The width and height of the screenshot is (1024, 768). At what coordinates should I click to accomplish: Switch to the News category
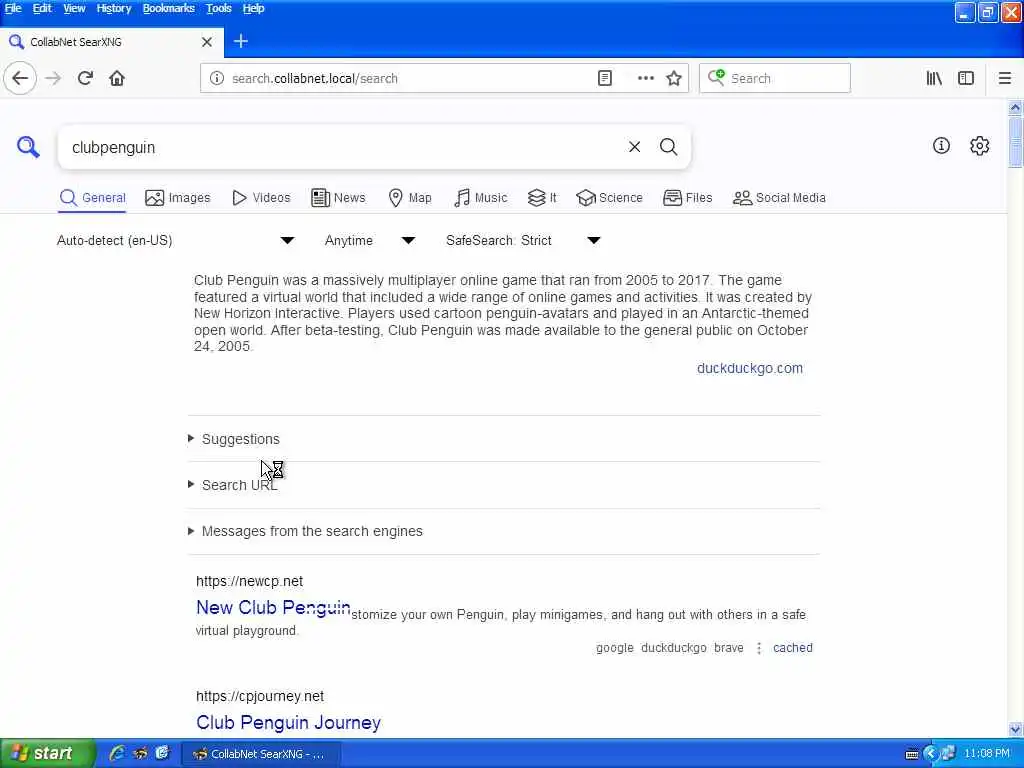[338, 198]
